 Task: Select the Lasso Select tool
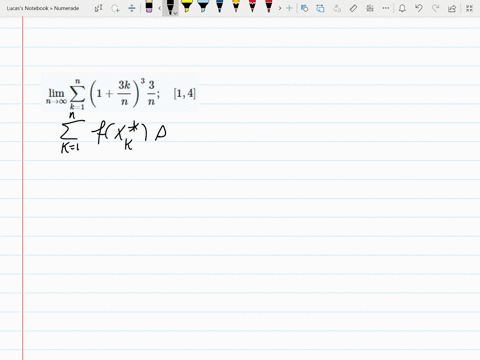click(x=115, y=8)
